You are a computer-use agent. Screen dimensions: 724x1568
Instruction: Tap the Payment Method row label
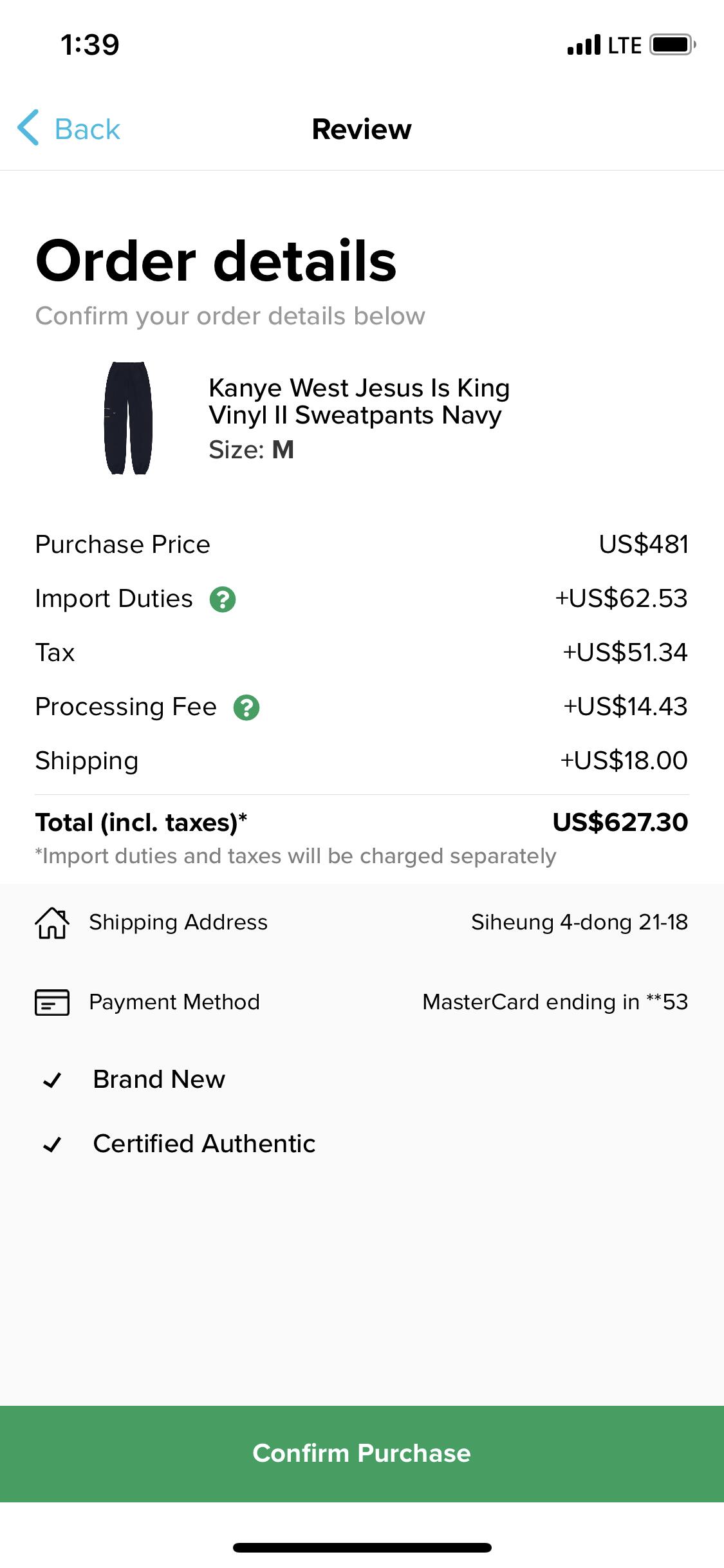pos(174,1002)
